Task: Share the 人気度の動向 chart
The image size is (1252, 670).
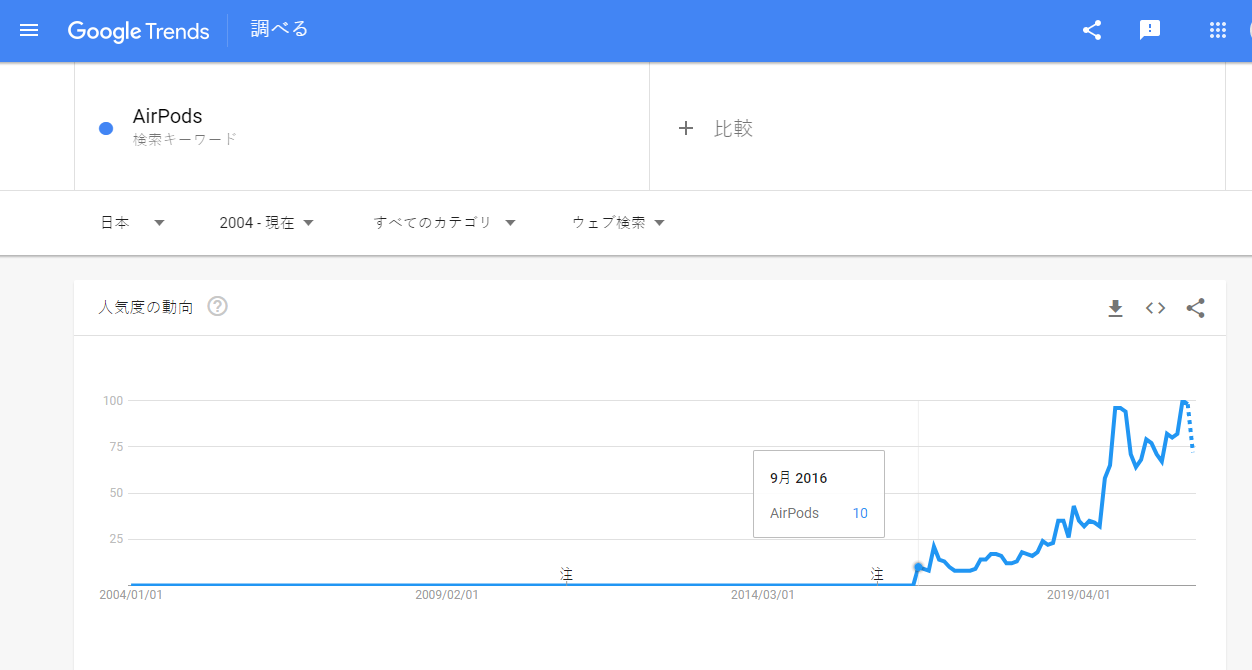Action: pos(1195,308)
